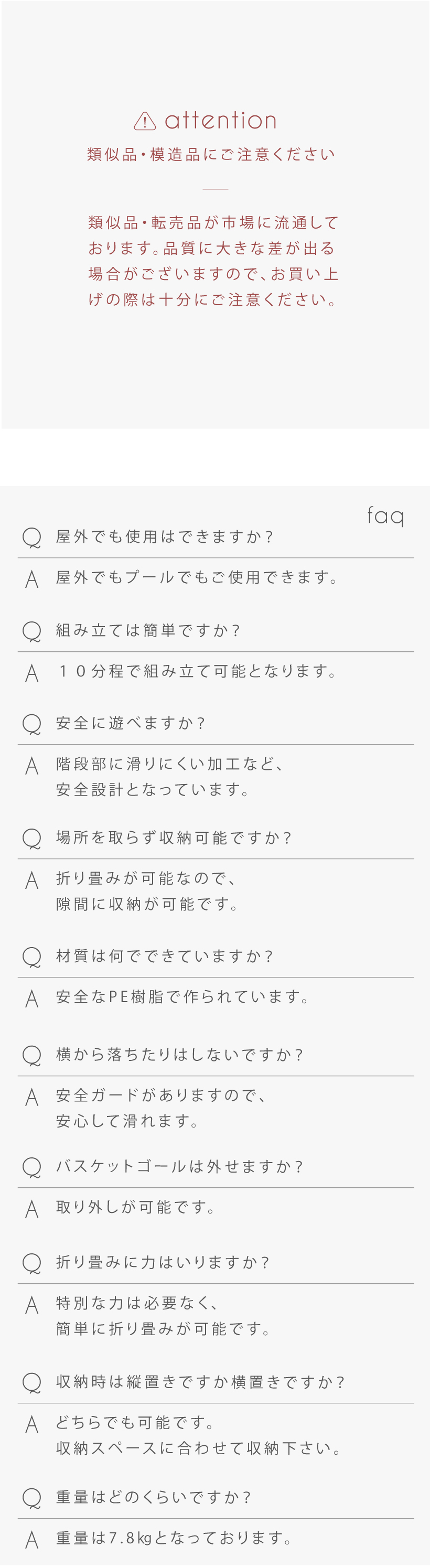Image resolution: width=430 pixels, height=1568 pixels.
Task: Select the question 収納時は縦置きですか横置きですか
Action: pyautogui.click(x=200, y=1382)
